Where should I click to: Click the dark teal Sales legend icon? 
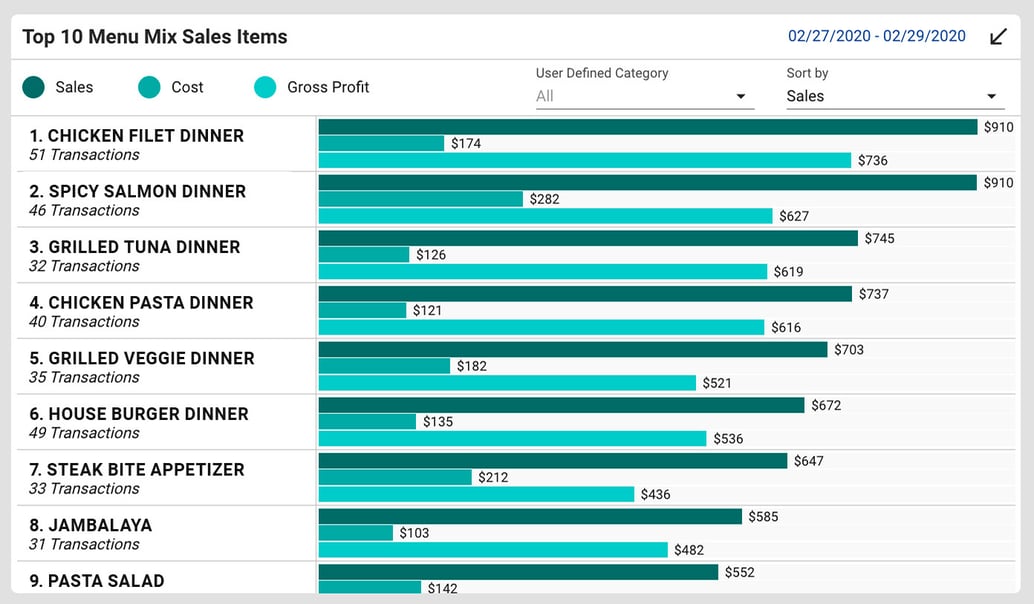point(32,87)
